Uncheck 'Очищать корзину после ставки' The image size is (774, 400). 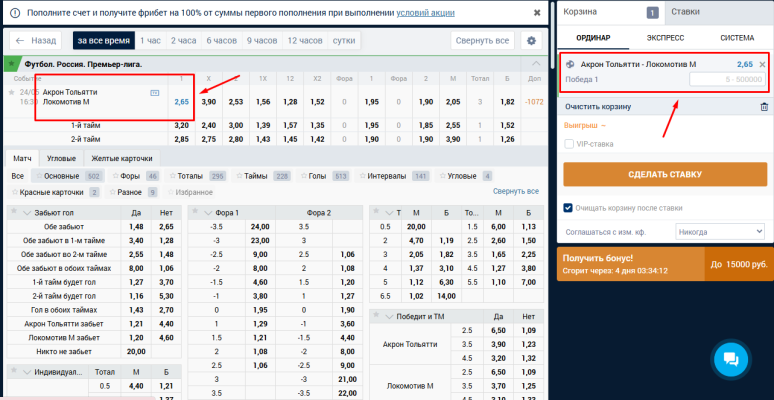pos(568,208)
